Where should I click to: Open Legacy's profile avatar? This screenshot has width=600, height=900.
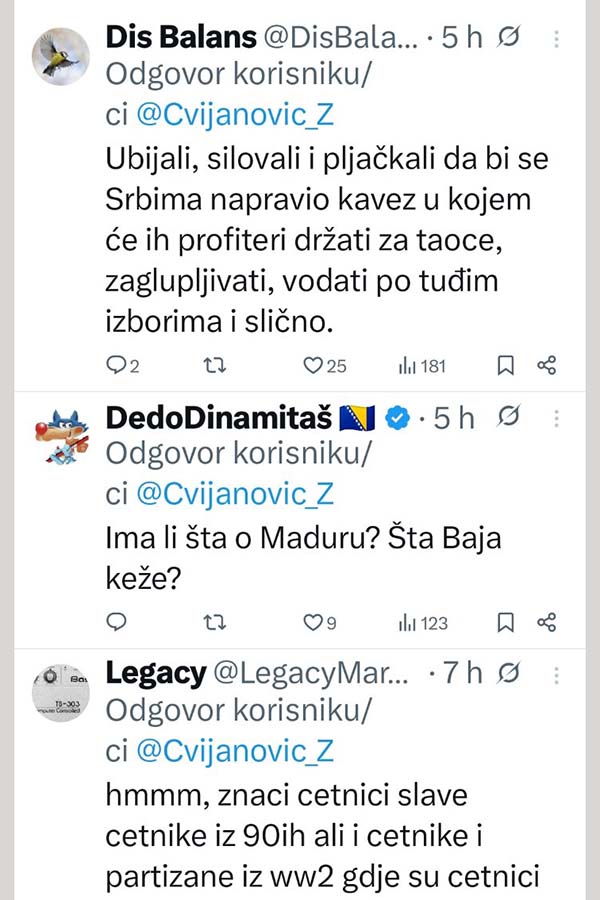[x=62, y=692]
